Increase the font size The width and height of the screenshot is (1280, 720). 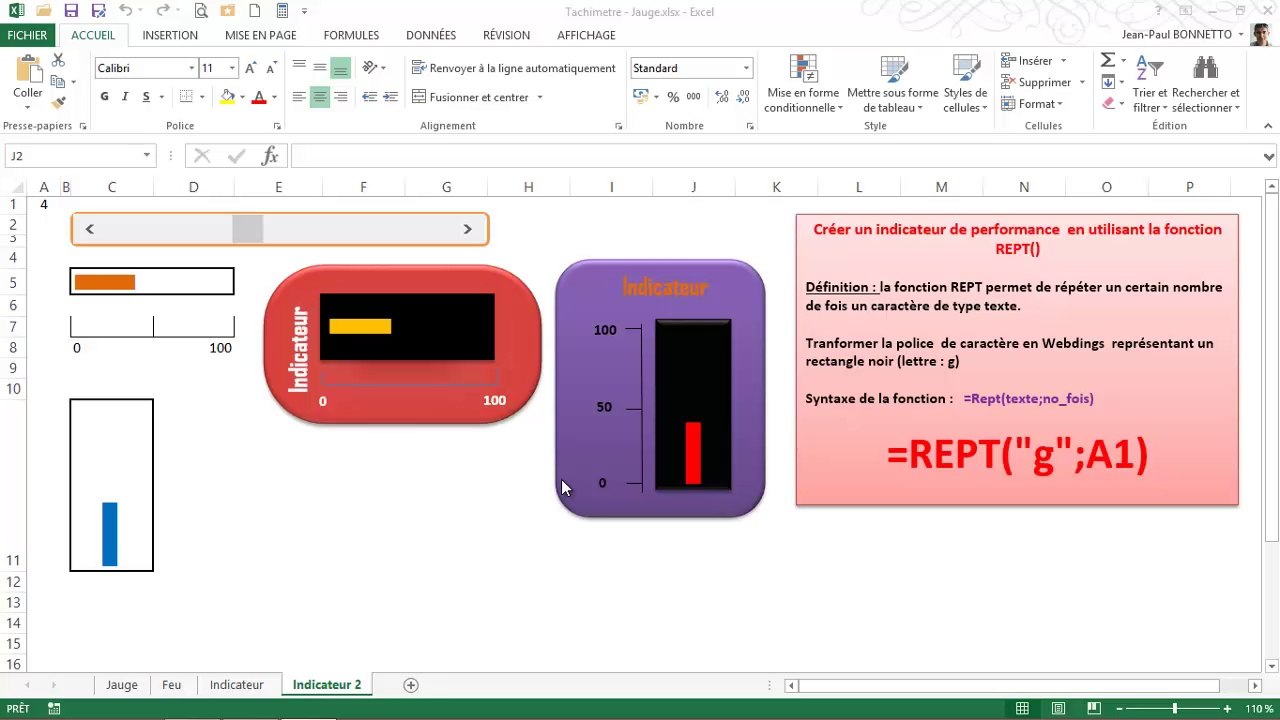click(x=251, y=68)
